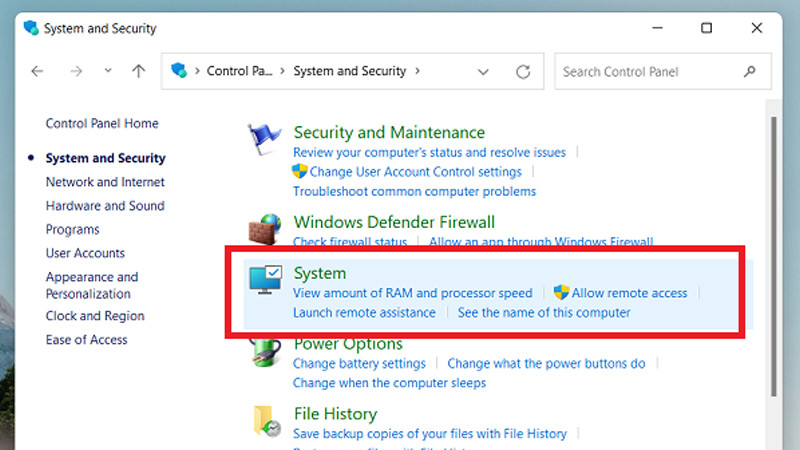800x450 pixels.
Task: Go up one level with up arrow
Action: click(139, 72)
